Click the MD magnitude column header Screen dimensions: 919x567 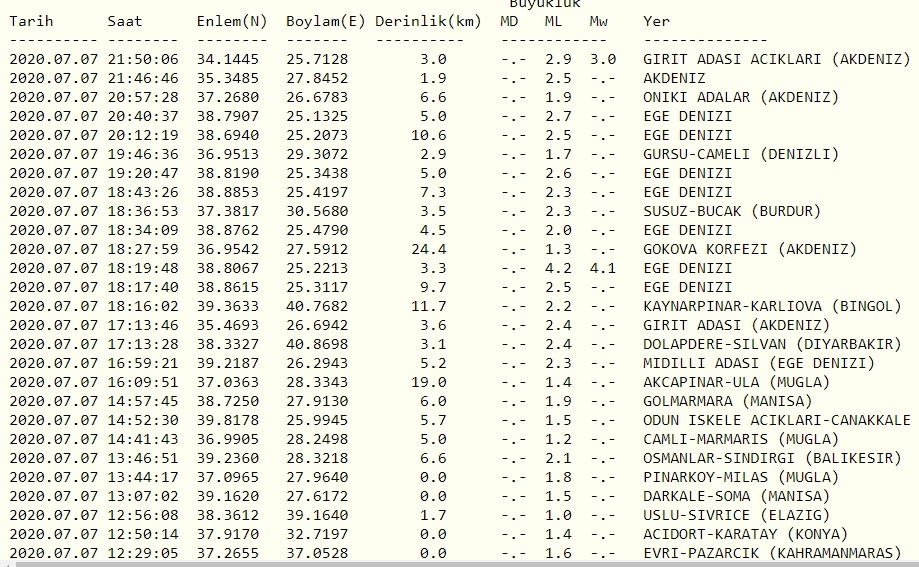pos(509,21)
